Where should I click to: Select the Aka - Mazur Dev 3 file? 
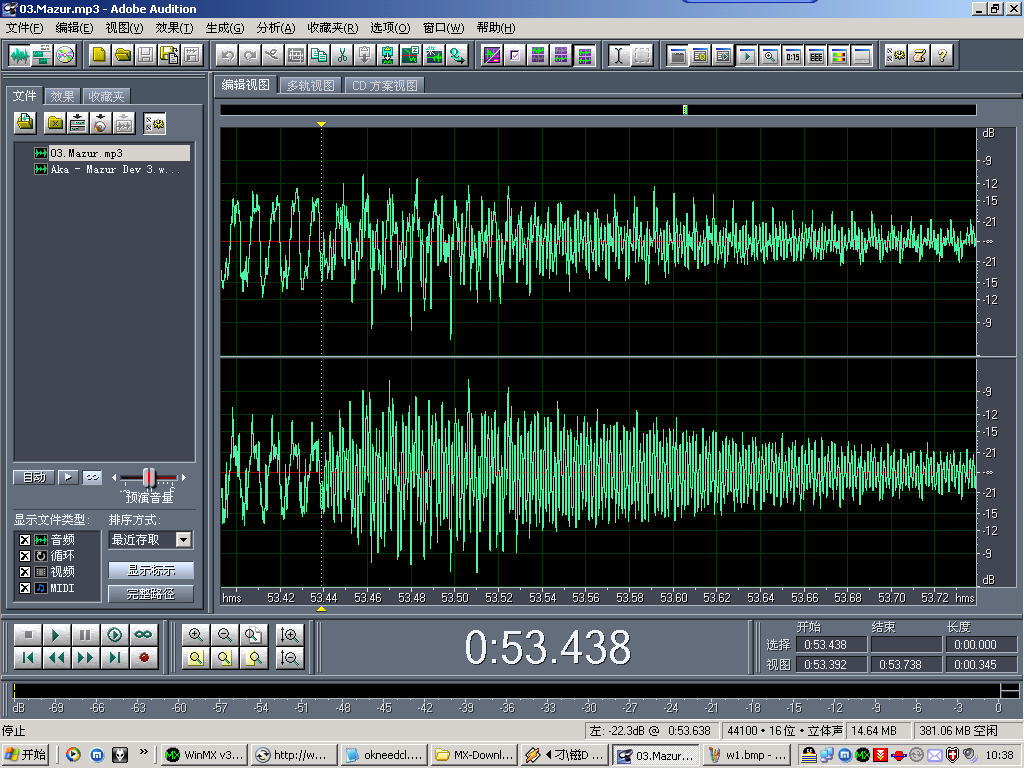point(108,169)
